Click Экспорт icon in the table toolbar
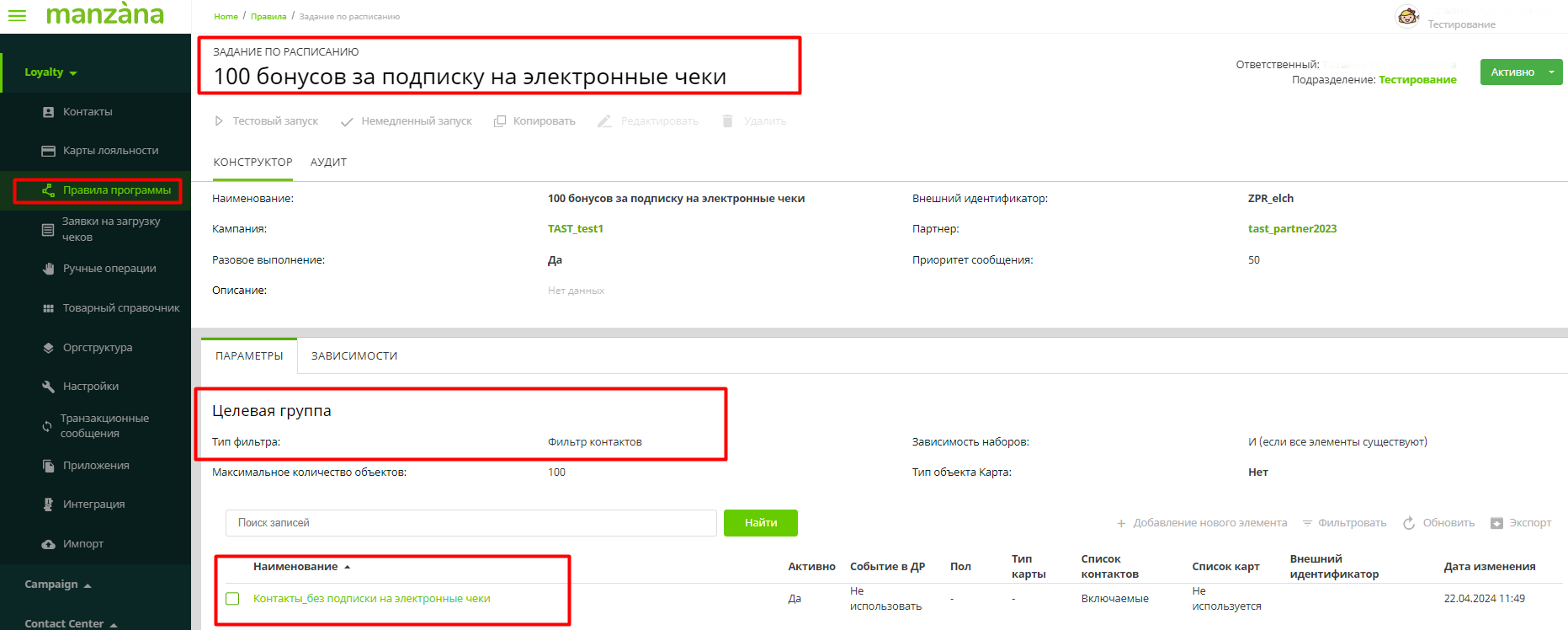1568x630 pixels. (x=1496, y=523)
